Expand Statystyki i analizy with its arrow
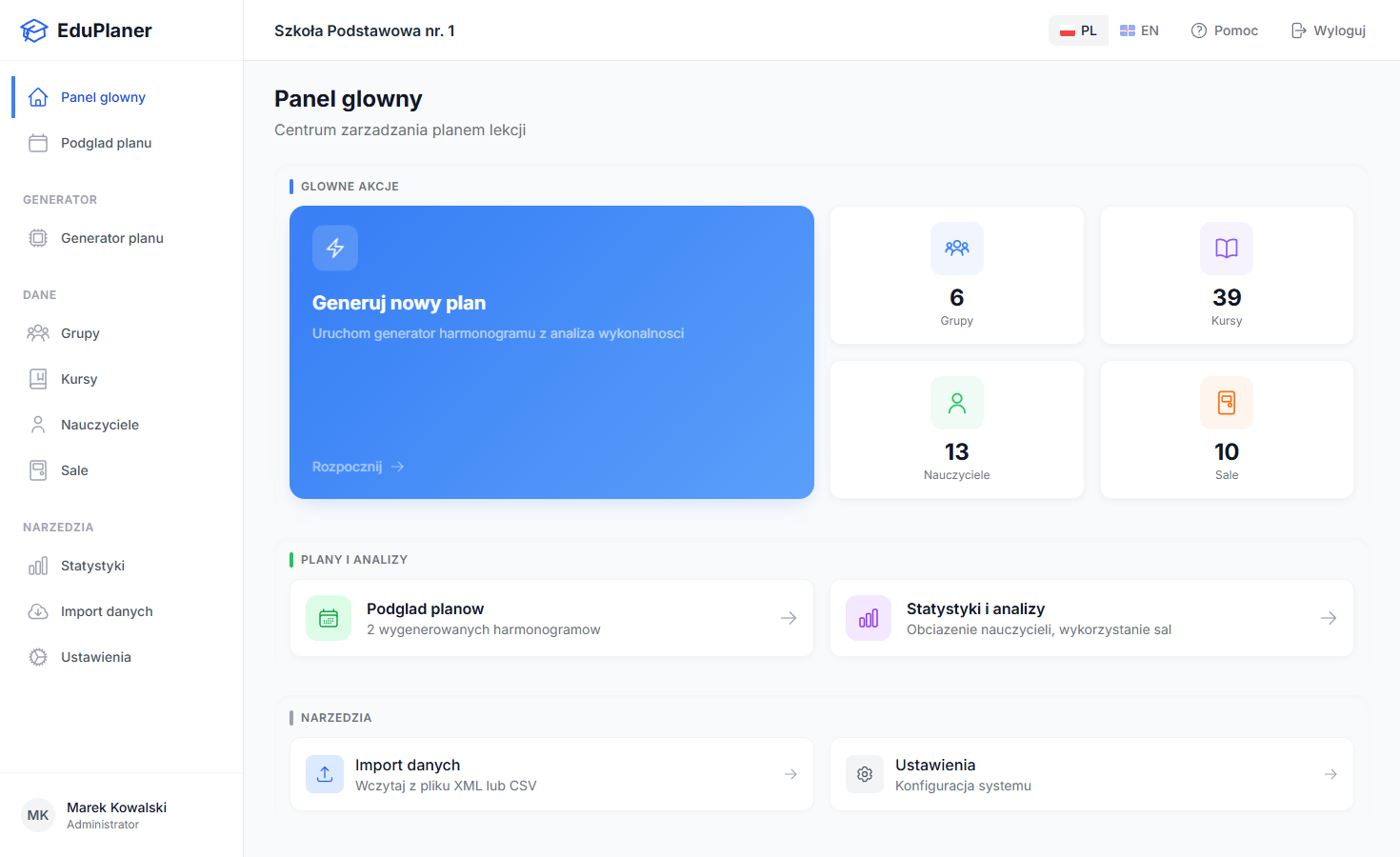Screen dimensions: 1400x857 pyautogui.click(x=1329, y=618)
